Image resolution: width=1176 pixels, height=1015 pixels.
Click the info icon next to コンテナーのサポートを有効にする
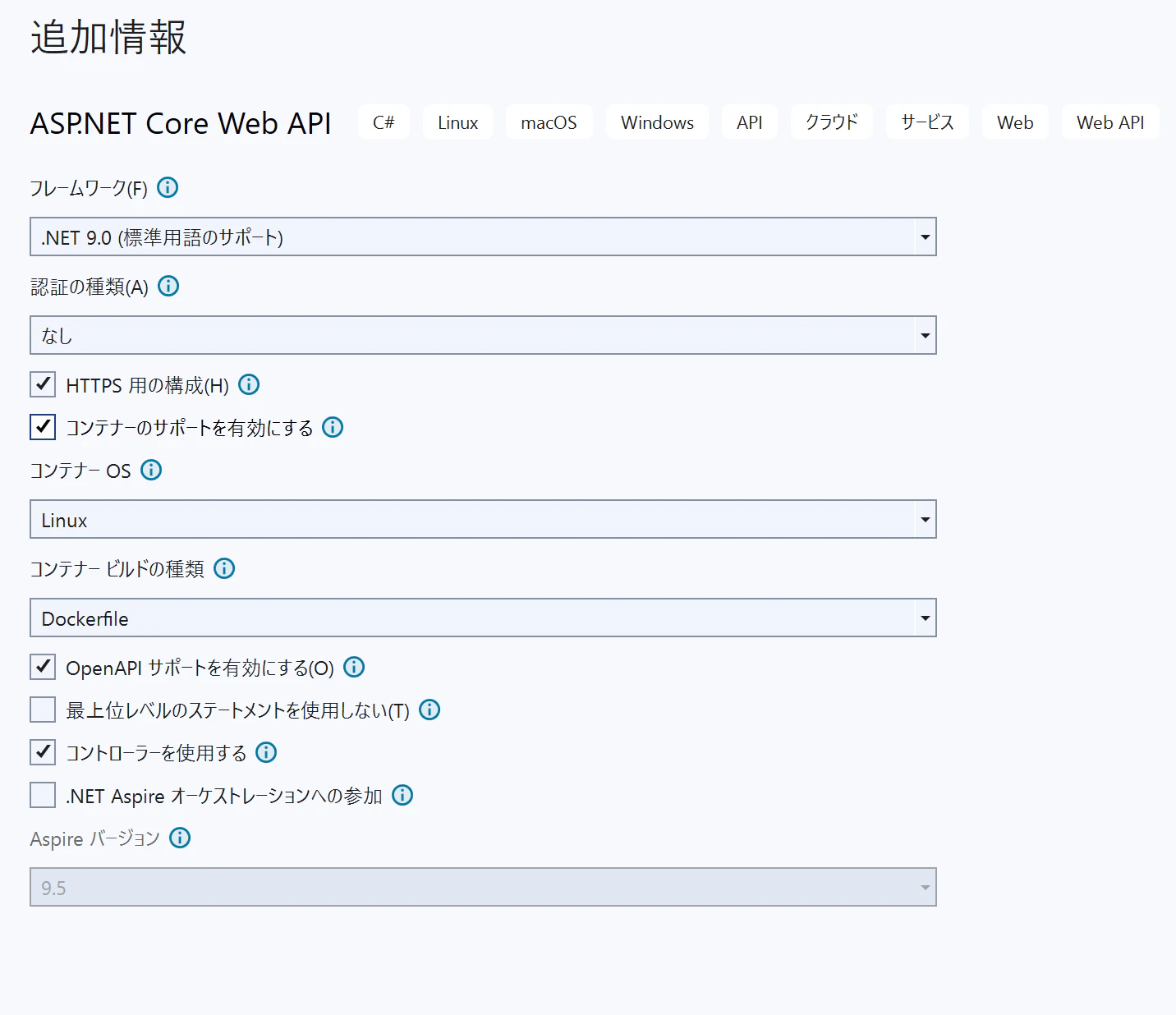coord(333,427)
